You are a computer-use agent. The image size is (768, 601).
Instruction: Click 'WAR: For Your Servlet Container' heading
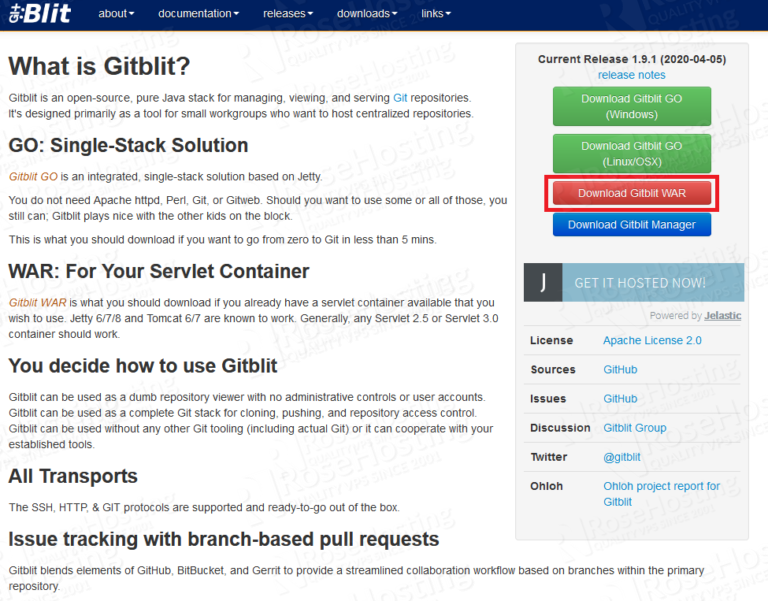159,271
